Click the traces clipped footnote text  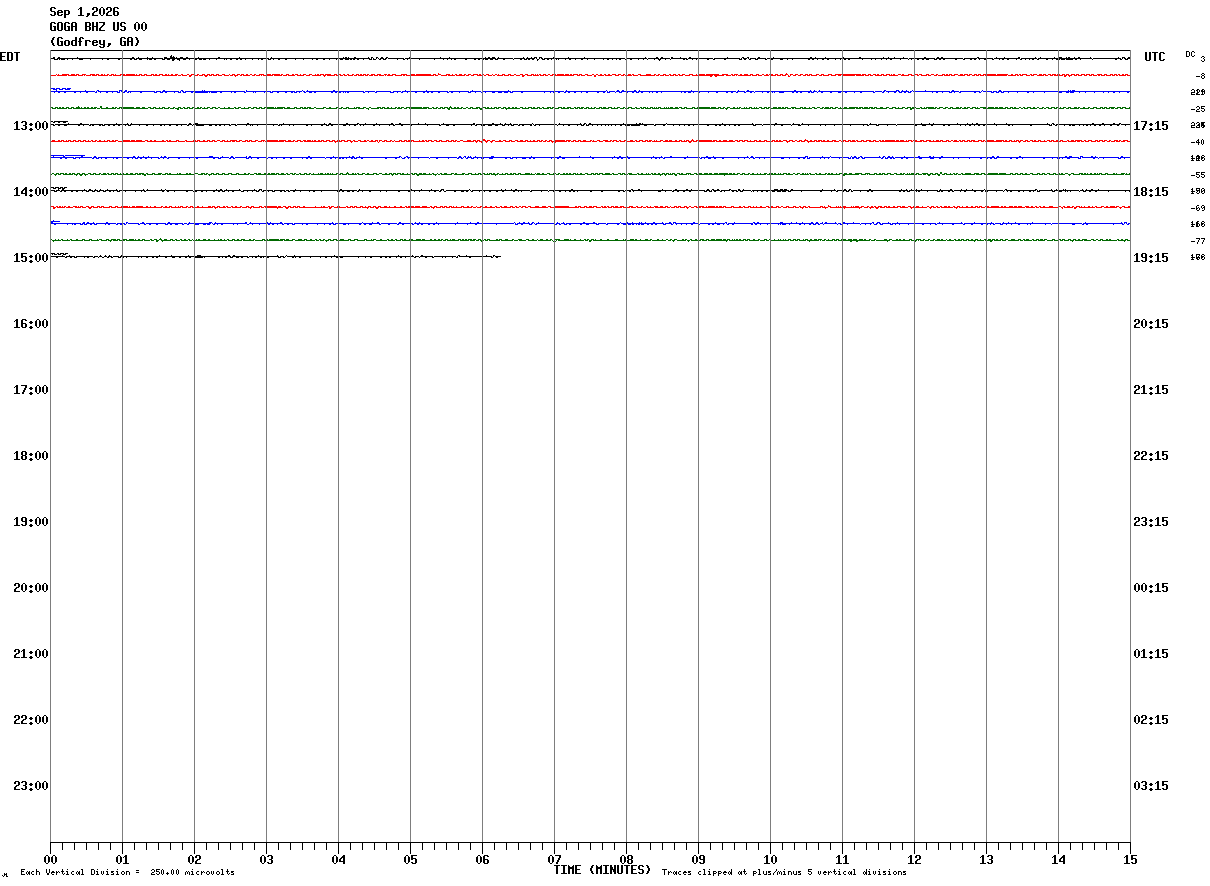(784, 873)
